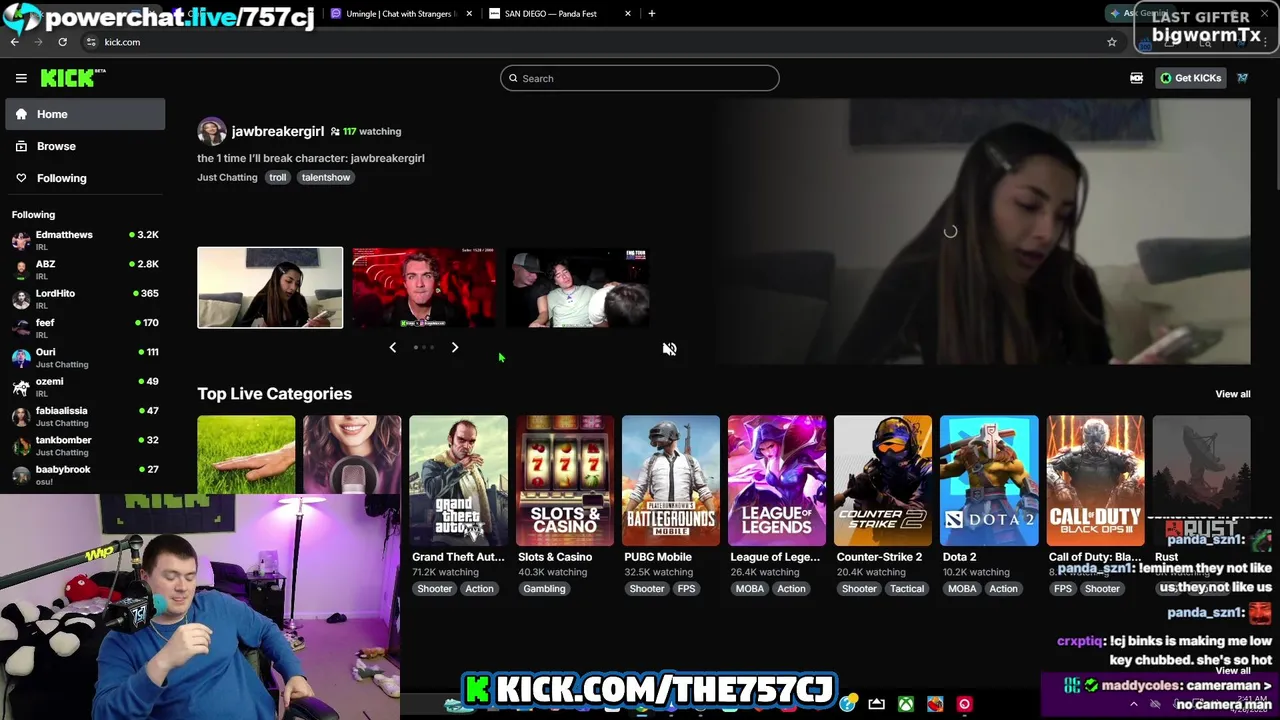The image size is (1280, 720).
Task: Bookmark this page with star icon
Action: click(x=1111, y=42)
